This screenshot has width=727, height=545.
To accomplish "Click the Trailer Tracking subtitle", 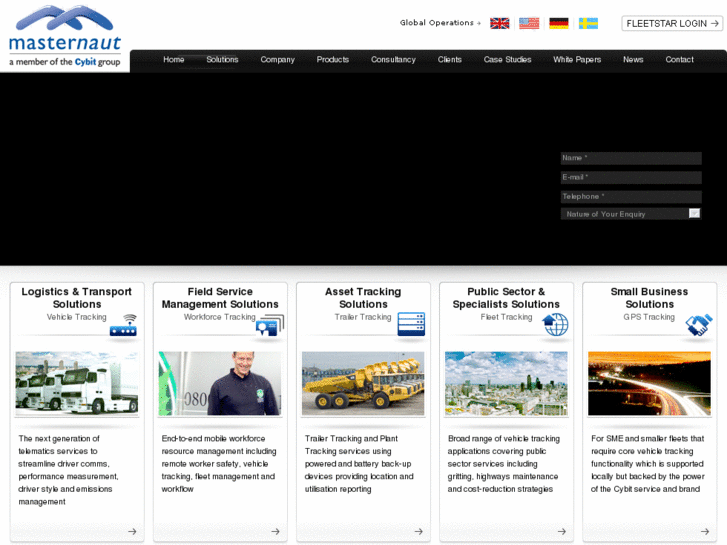I will 363,317.
